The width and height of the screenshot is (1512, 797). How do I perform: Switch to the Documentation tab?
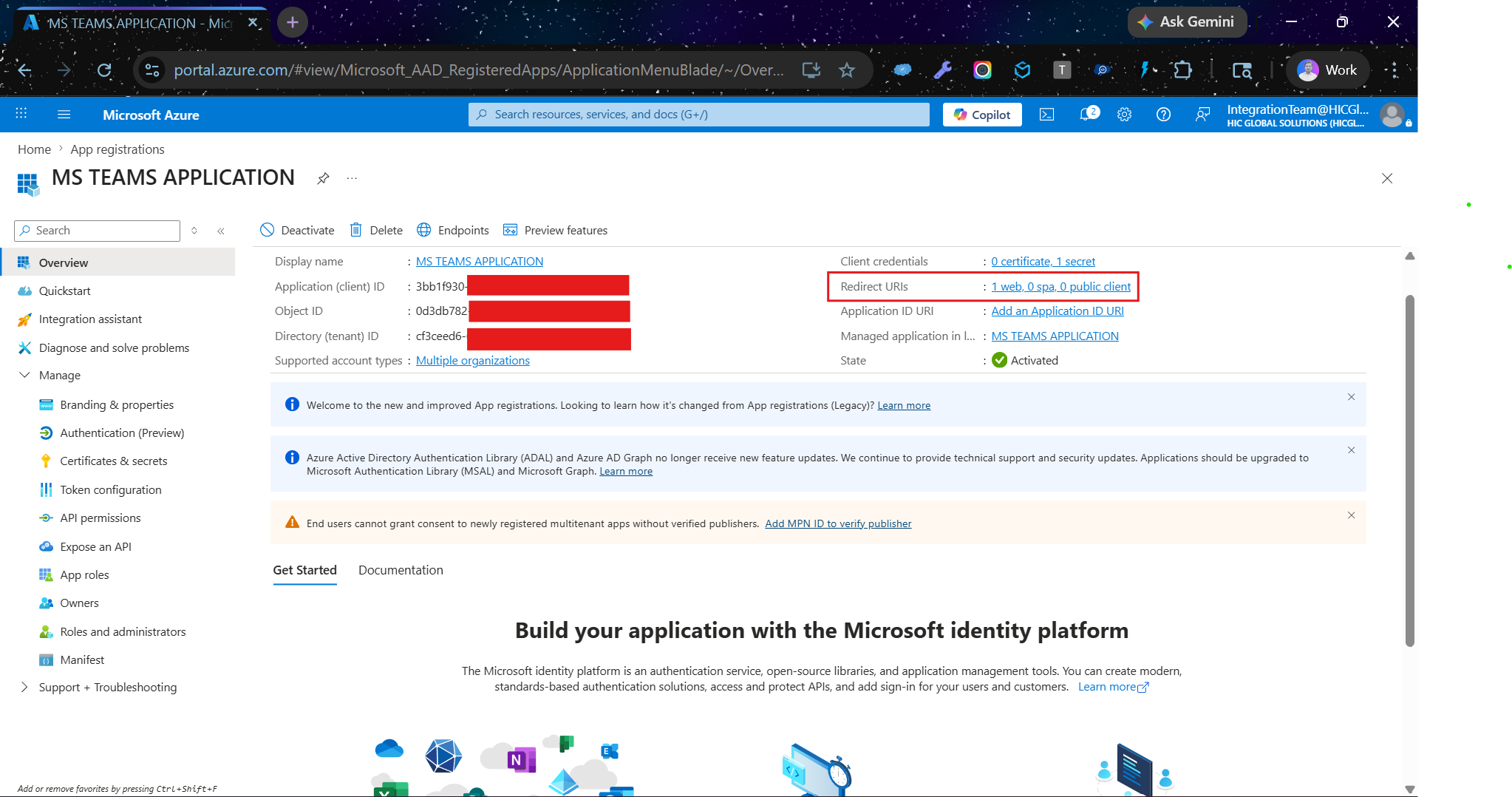[x=401, y=570]
